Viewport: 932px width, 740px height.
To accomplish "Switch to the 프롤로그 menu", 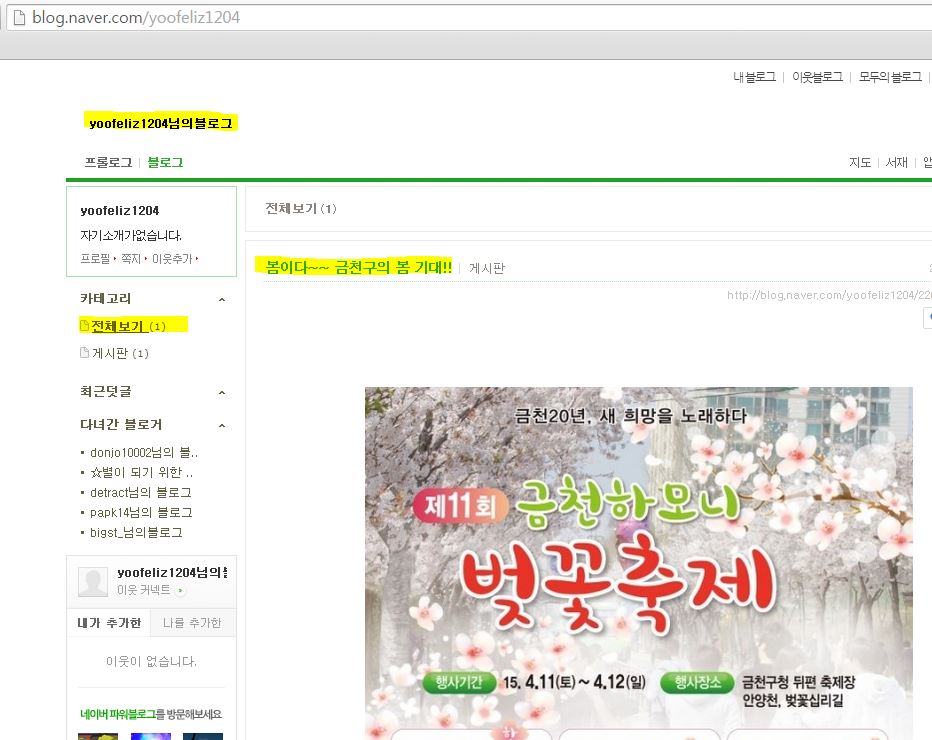I will coord(108,162).
